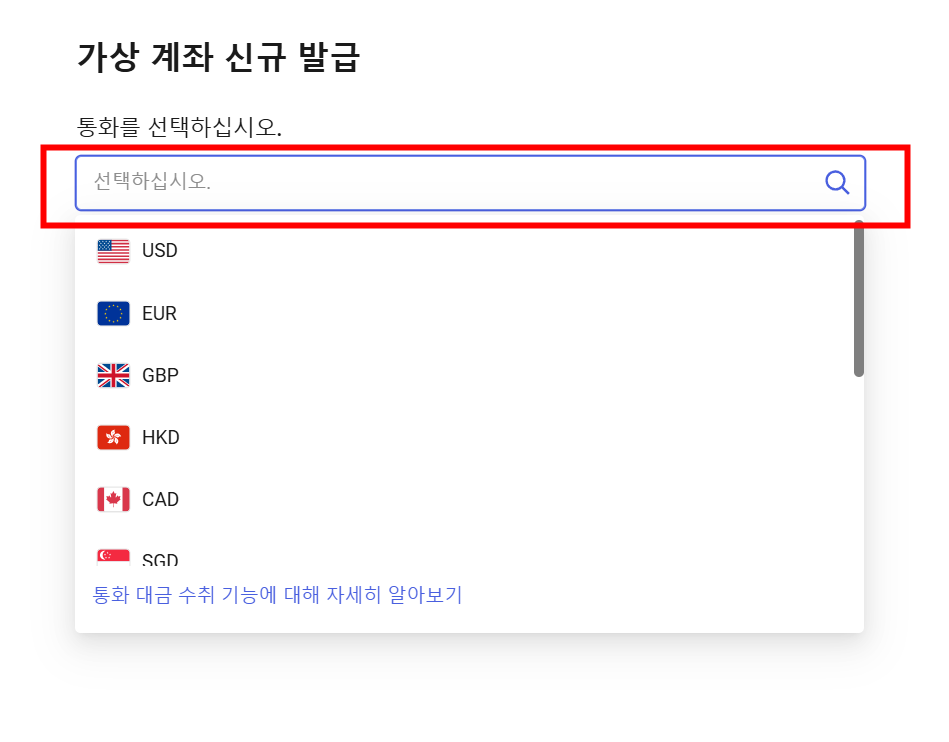Image resolution: width=949 pixels, height=742 pixels.
Task: Click the United States flag icon
Action: point(113,251)
